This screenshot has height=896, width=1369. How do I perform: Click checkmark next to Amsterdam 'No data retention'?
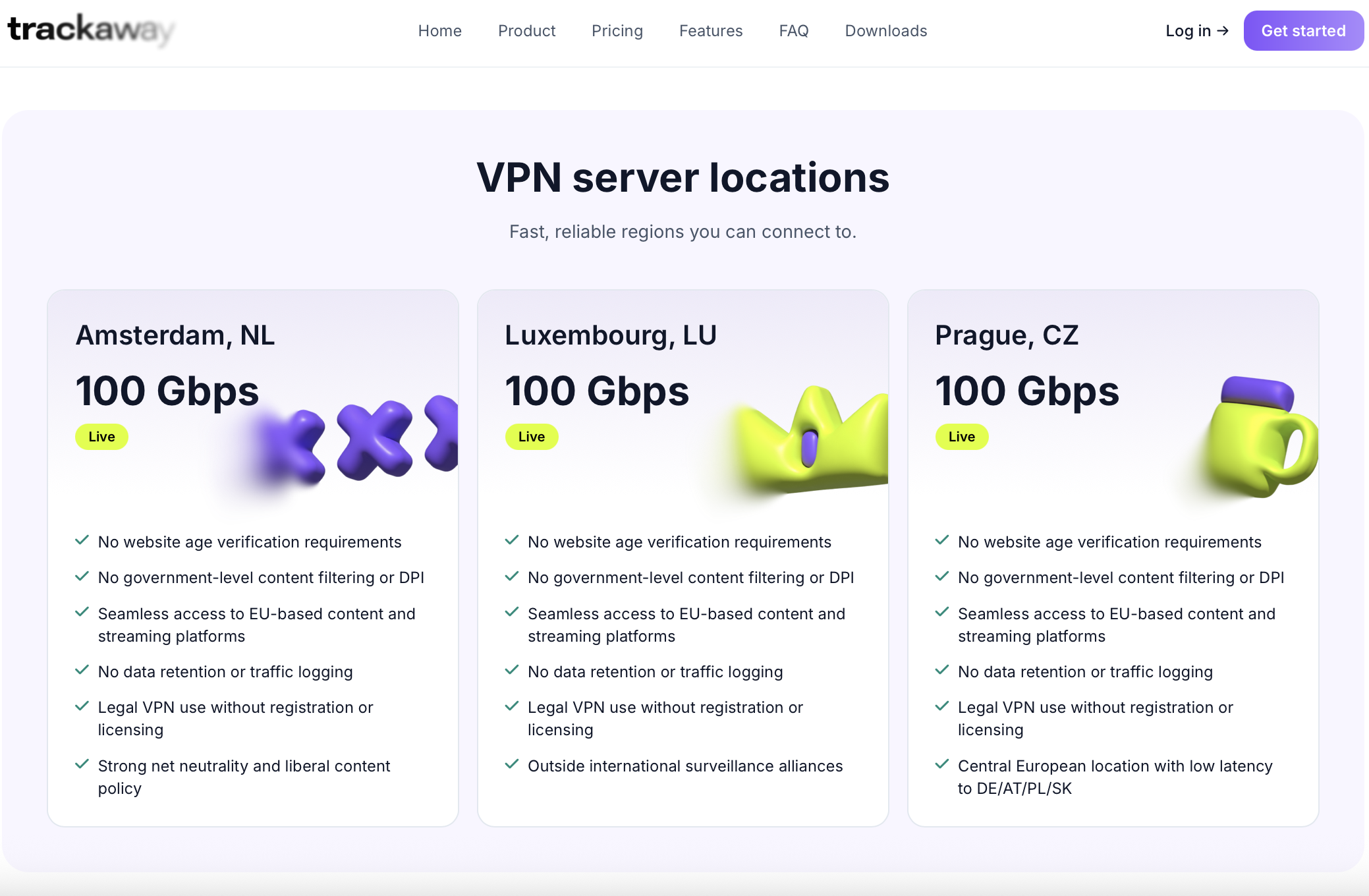coord(82,670)
